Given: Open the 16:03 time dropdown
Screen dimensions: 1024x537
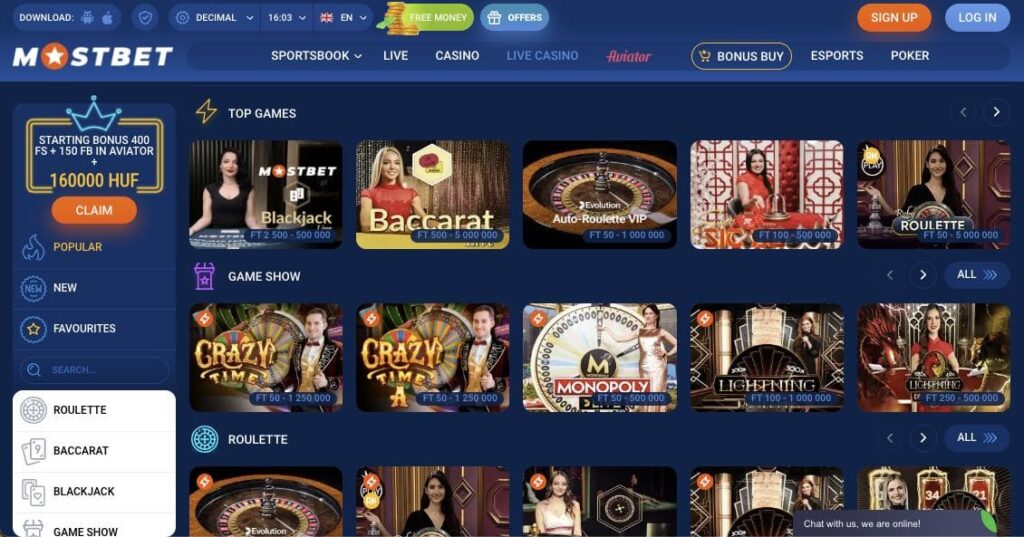Looking at the screenshot, I should [286, 18].
